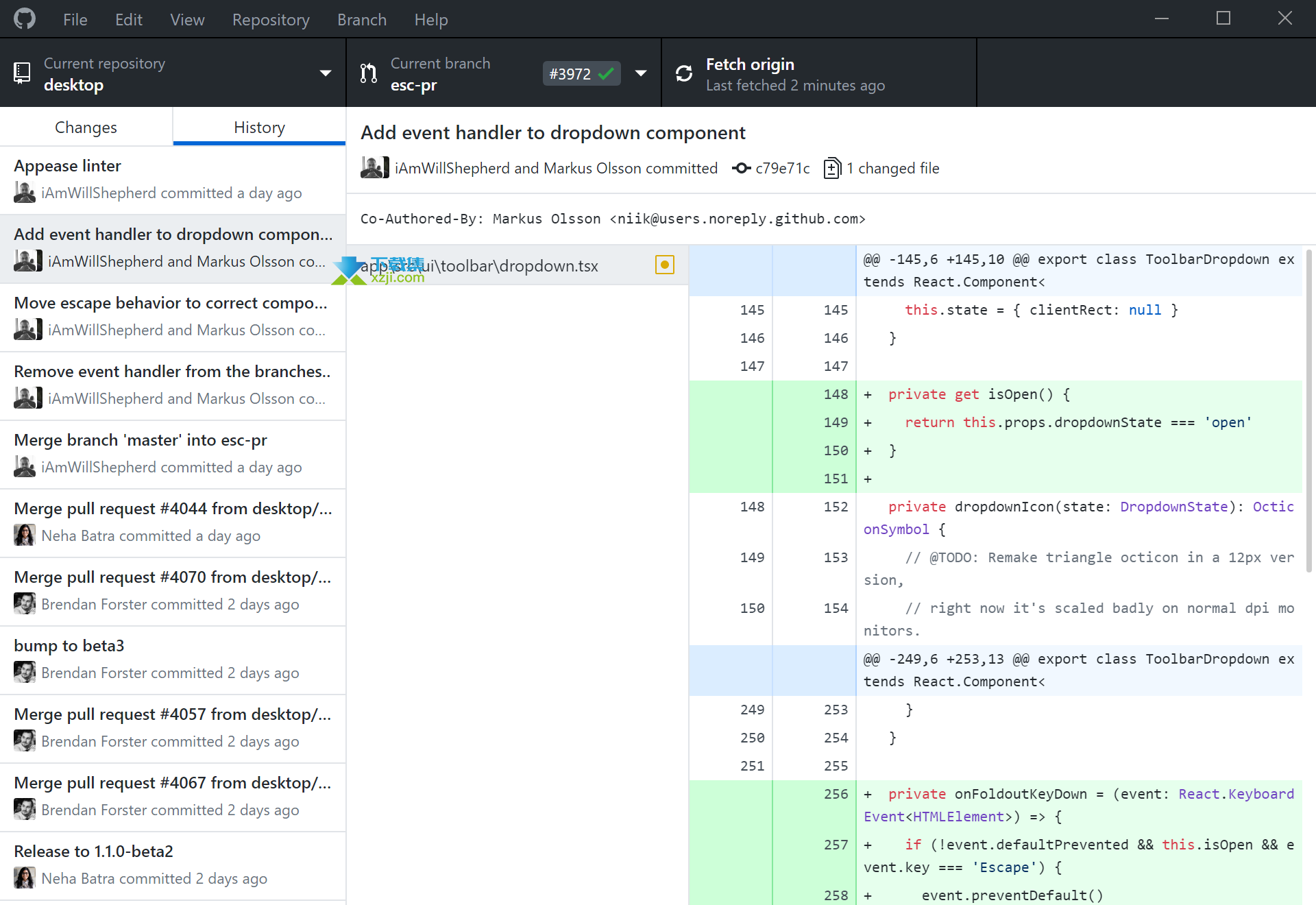1316x905 pixels.
Task: Select the 'Appease linter' commit
Action: [173, 180]
